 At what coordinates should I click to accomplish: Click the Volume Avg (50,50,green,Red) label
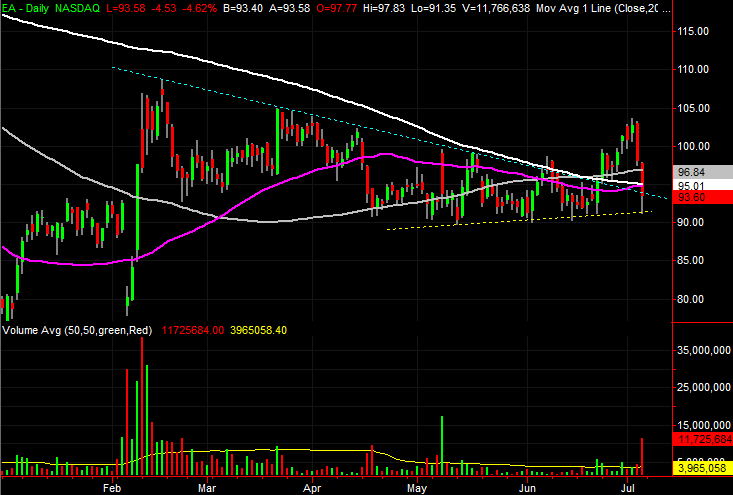77,330
